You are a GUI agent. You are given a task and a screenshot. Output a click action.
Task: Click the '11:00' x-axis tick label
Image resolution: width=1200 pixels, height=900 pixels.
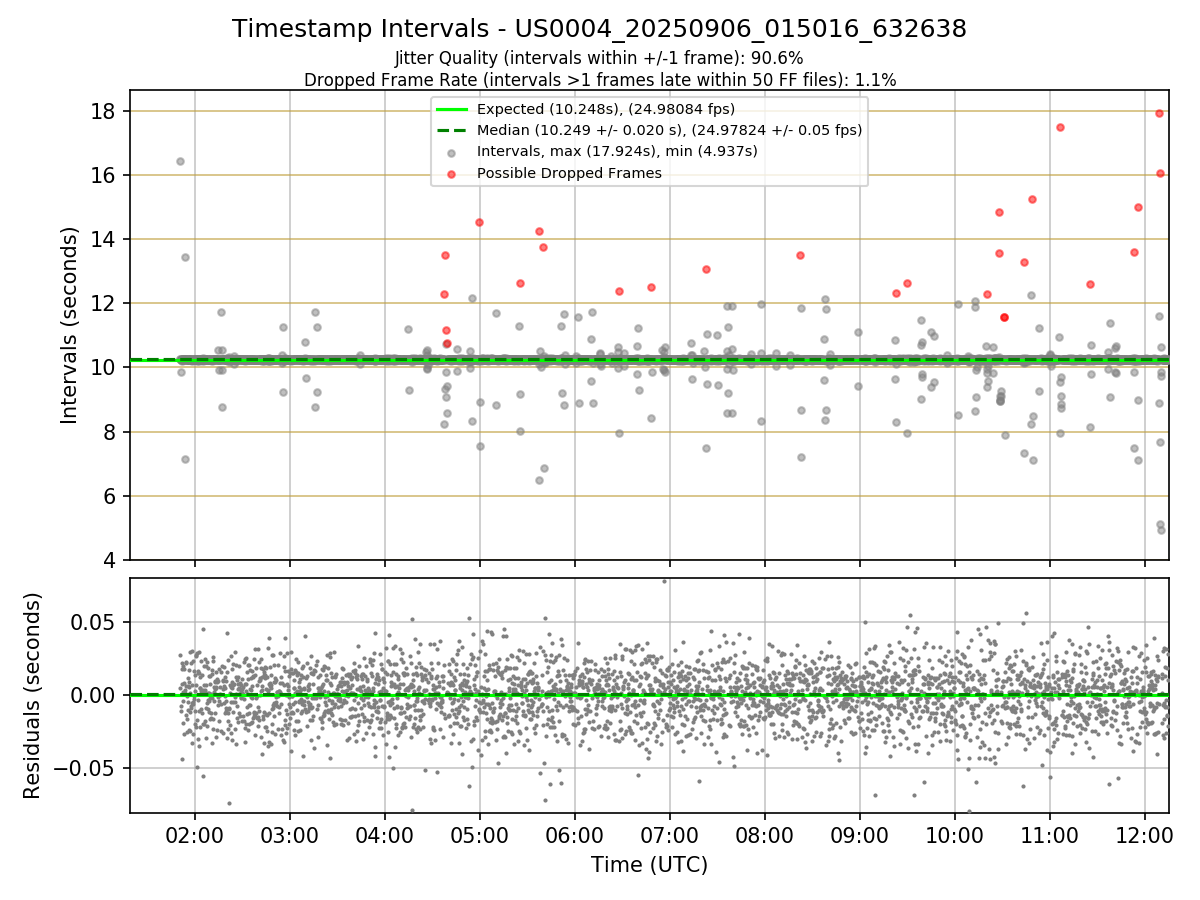click(x=1050, y=835)
